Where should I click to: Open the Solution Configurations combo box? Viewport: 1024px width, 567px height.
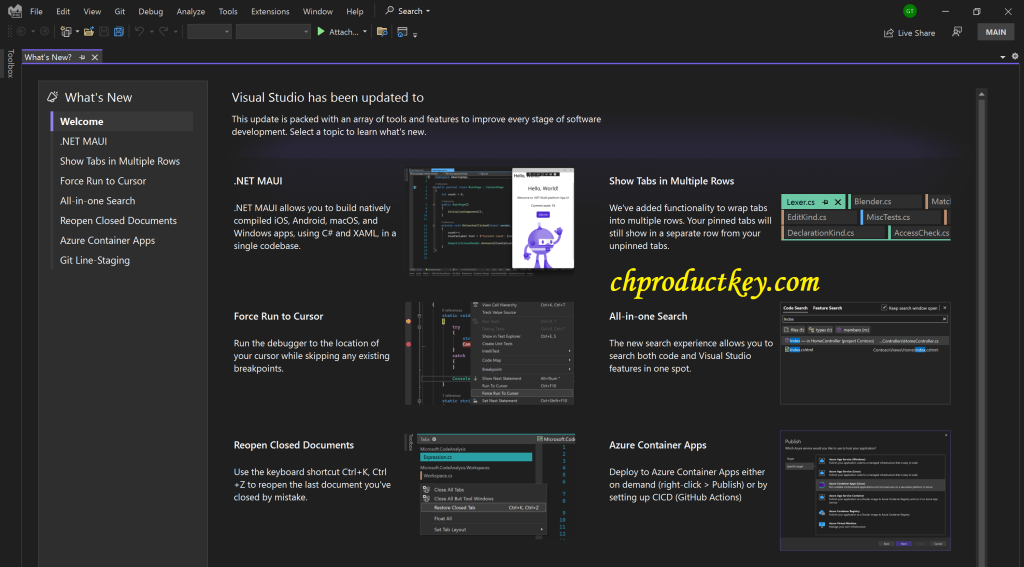209,31
